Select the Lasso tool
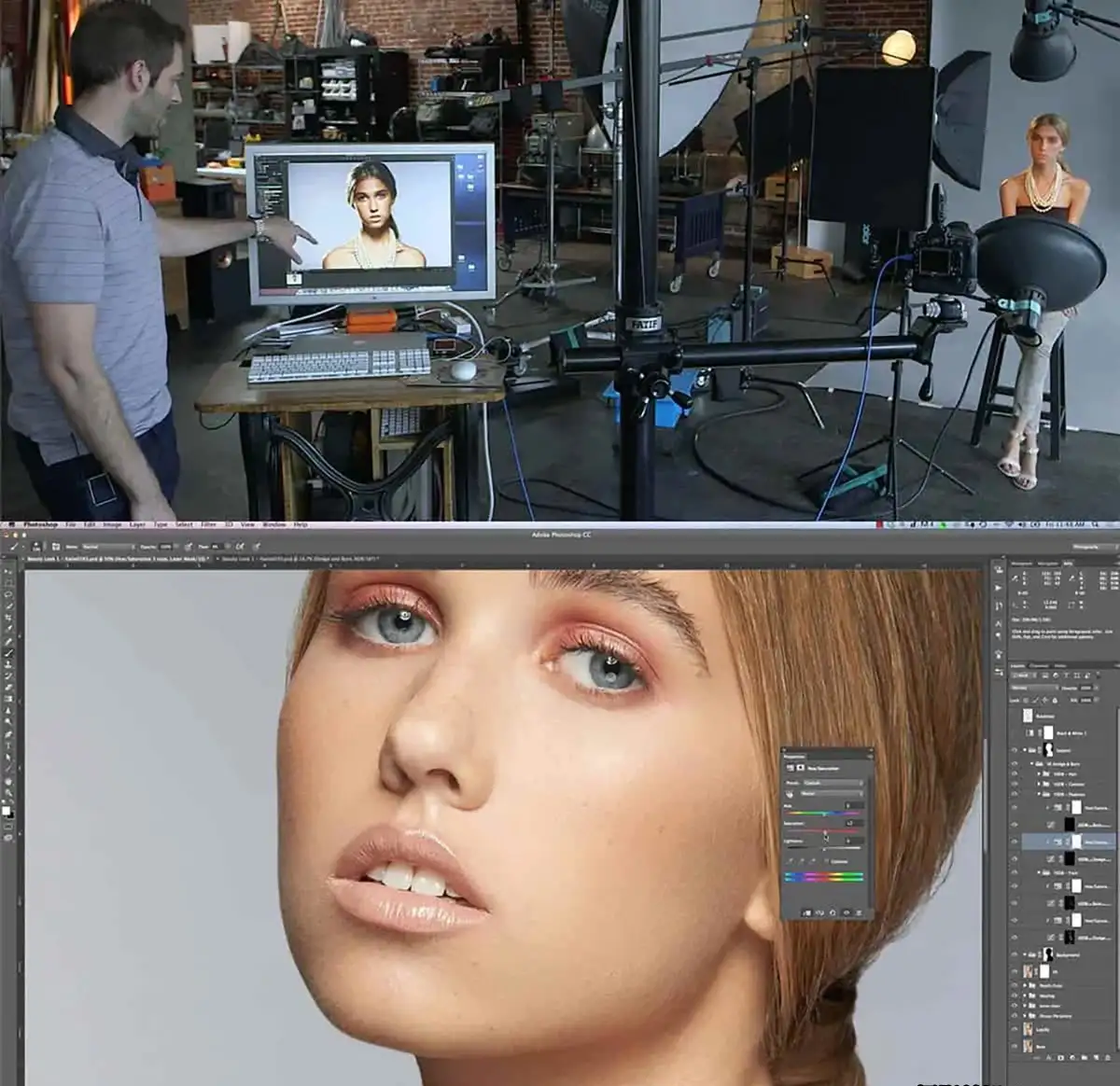Viewport: 1120px width, 1086px height. [x=9, y=592]
